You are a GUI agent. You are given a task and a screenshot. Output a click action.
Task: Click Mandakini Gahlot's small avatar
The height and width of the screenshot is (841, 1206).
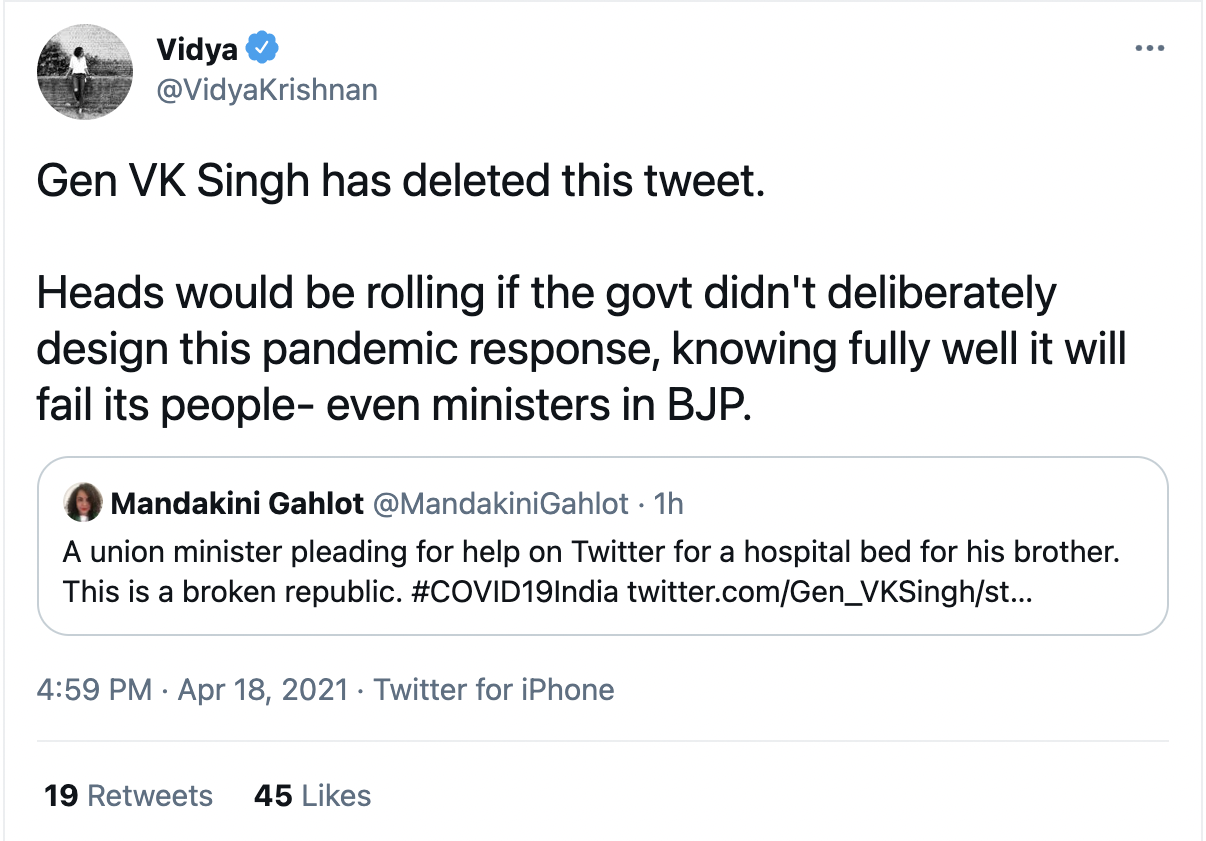click(82, 503)
